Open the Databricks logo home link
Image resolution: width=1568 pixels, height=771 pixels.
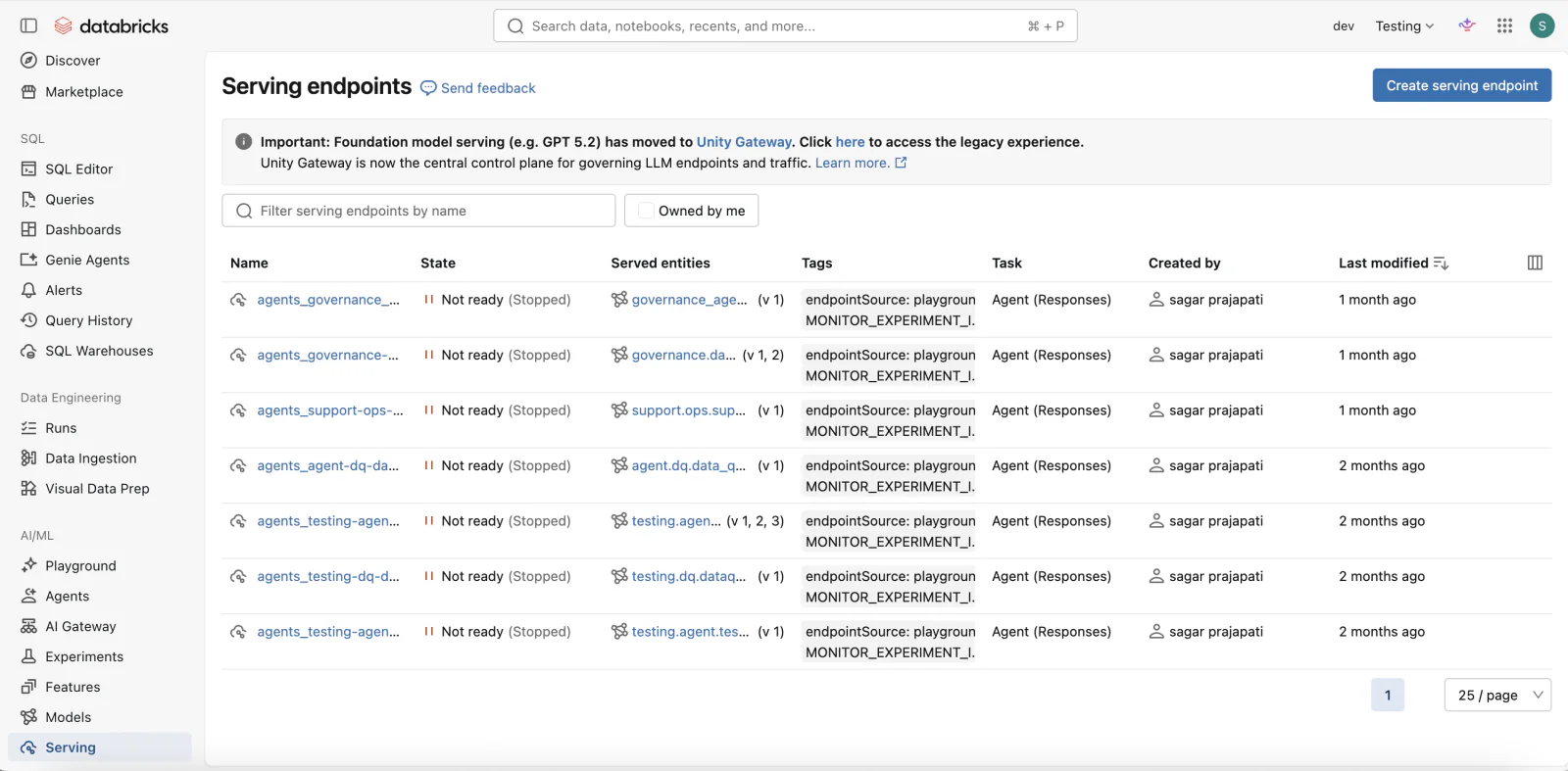click(112, 25)
